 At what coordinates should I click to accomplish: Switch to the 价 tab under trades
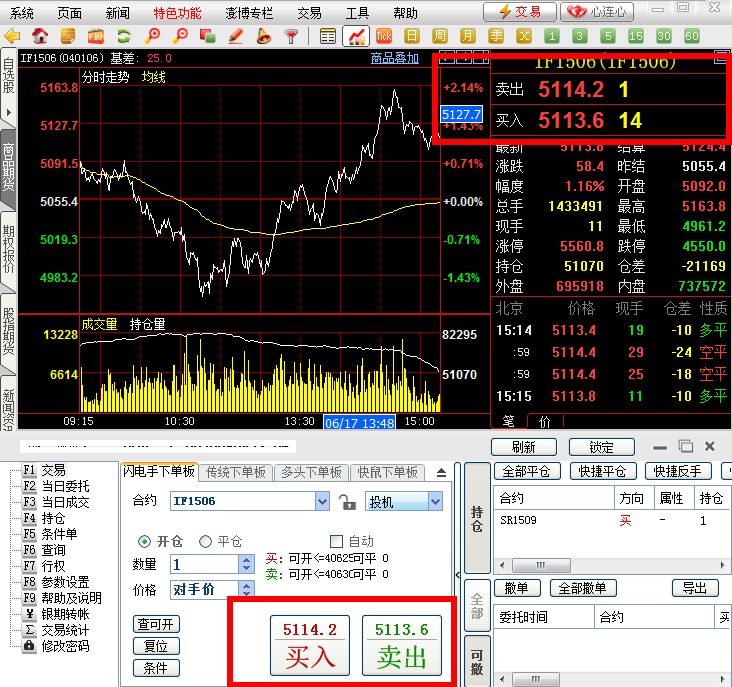545,421
